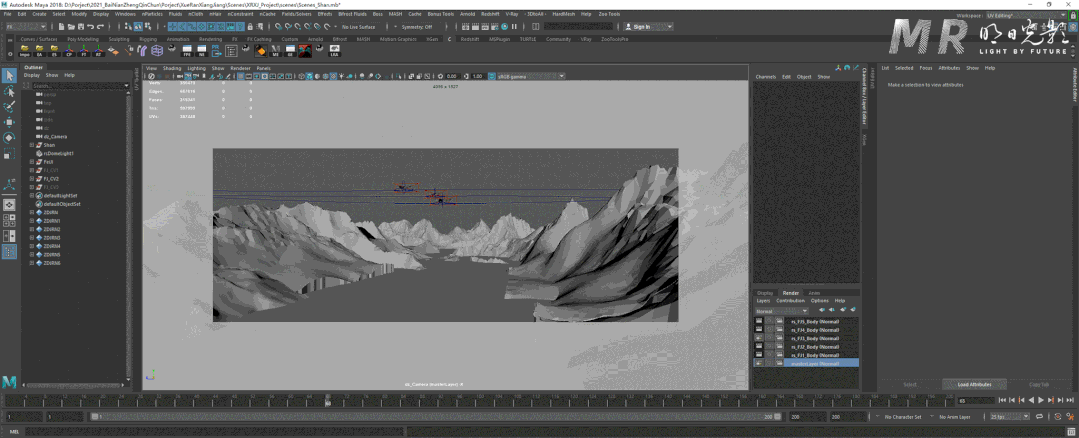The width and height of the screenshot is (1079, 438).
Task: Click the Open Scene folder icon
Action: [x=72, y=27]
